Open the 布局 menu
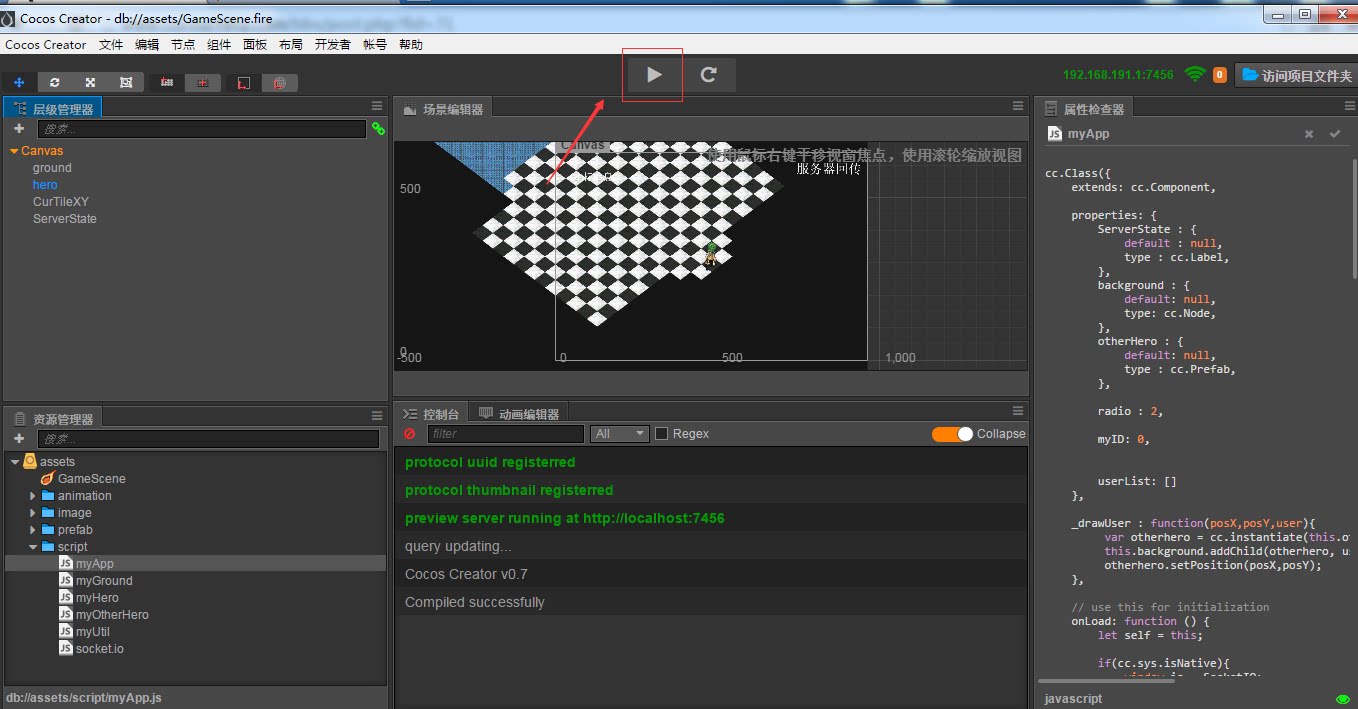Screen dimensions: 1358x709 click(291, 45)
